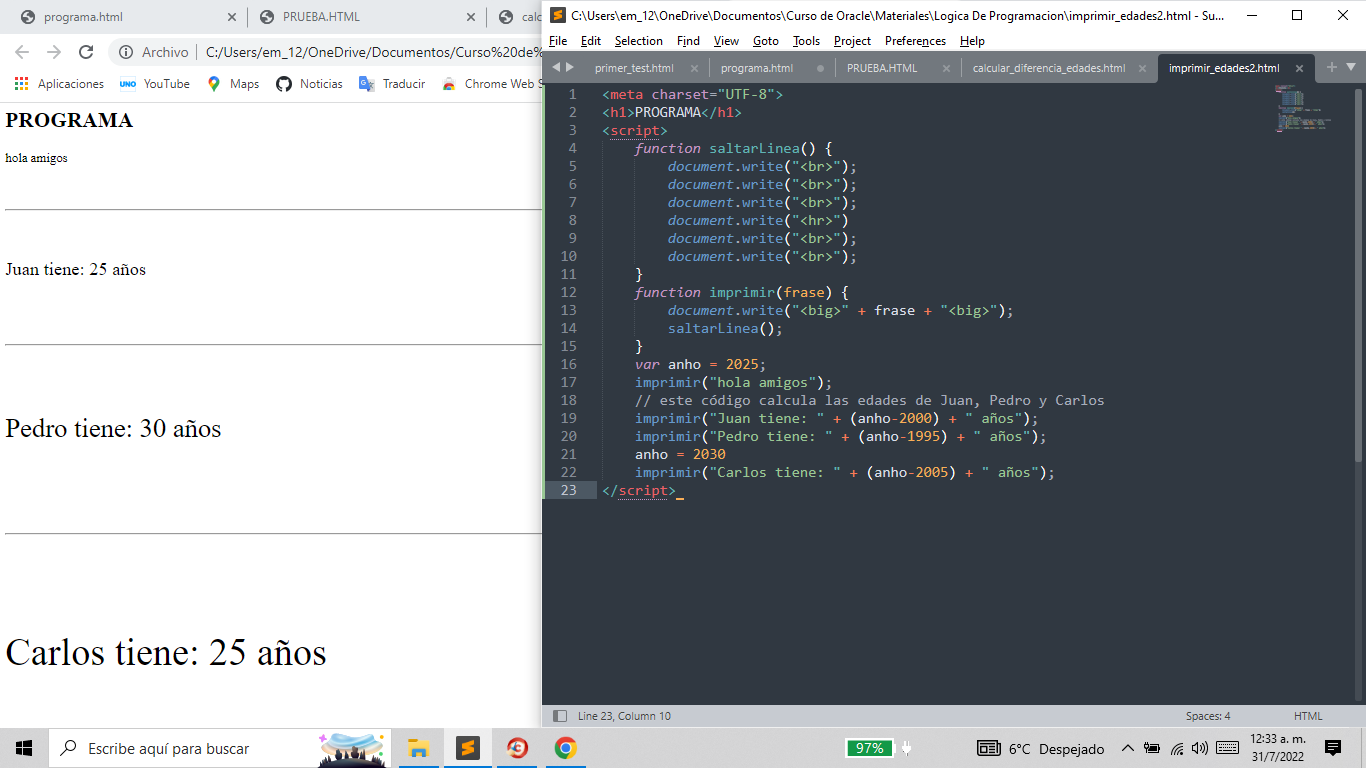The image size is (1366, 768).
Task: Click 'Pedro tiene: 30 años' text on page
Action: [x=113, y=429]
